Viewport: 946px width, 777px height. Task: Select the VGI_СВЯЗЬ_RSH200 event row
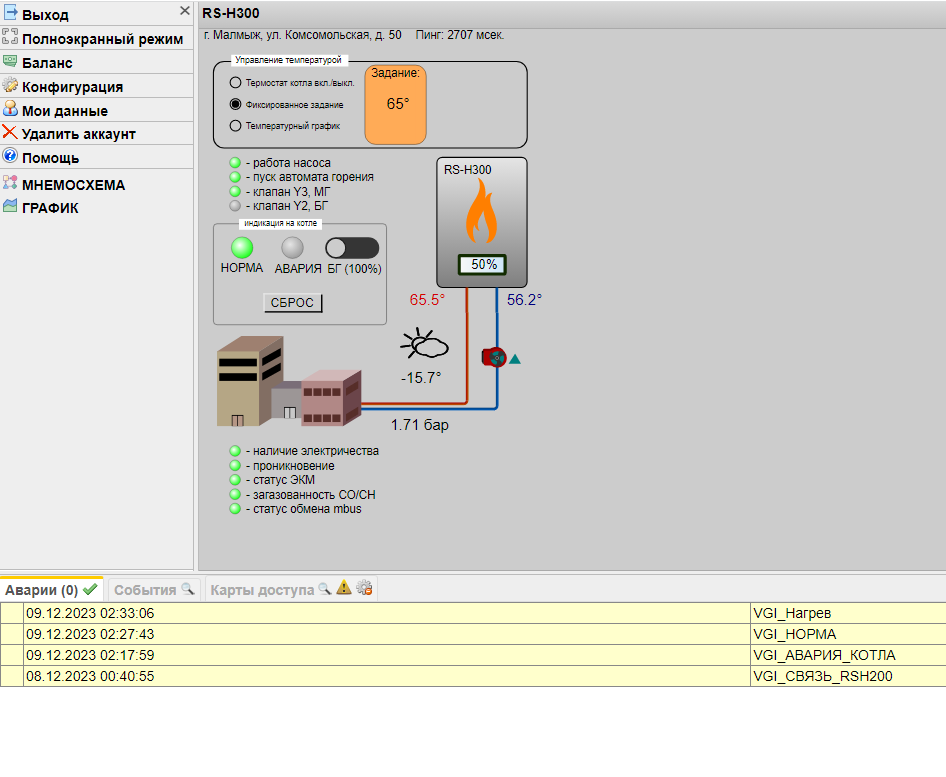pyautogui.click(x=473, y=677)
